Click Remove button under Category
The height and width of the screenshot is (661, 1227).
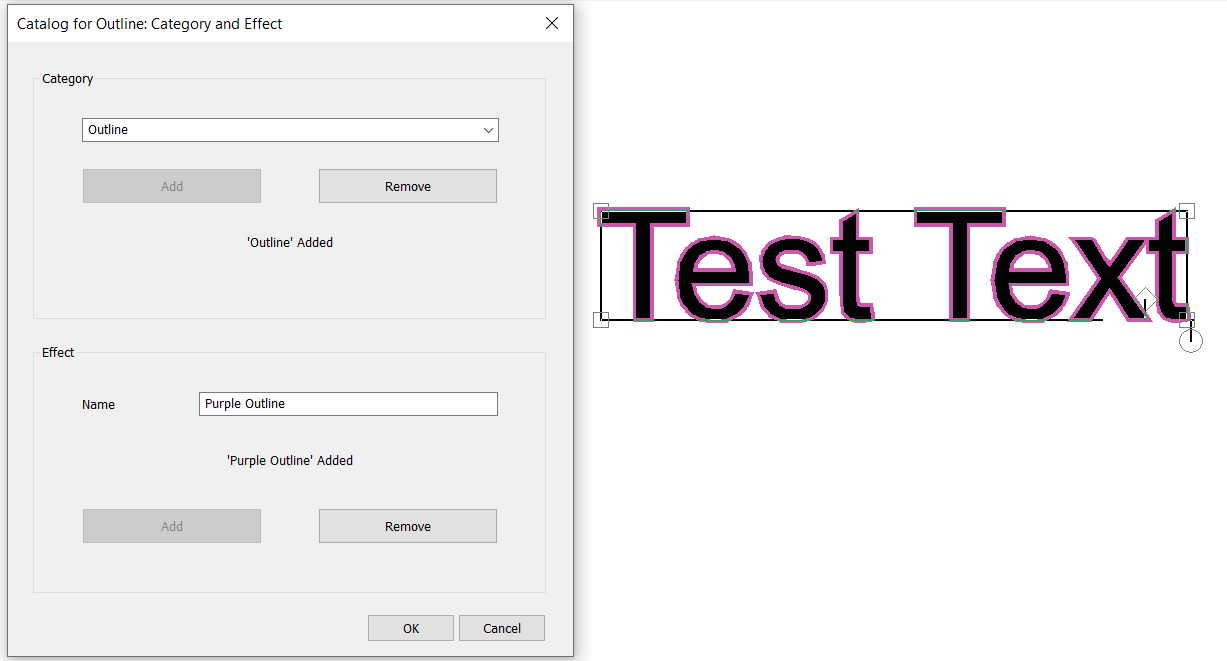408,186
